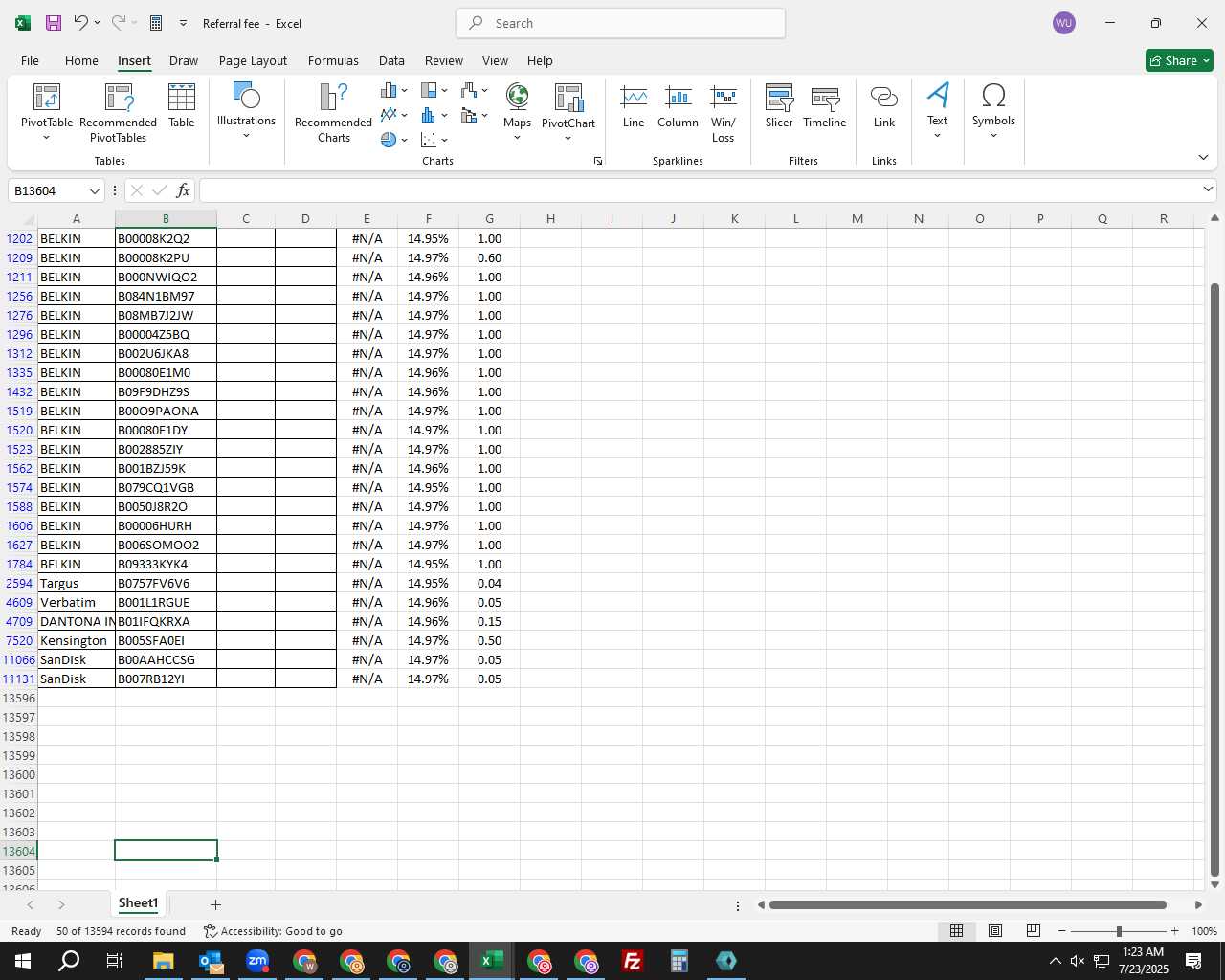The image size is (1225, 980).
Task: Click the Save icon in title bar
Action: point(54,23)
